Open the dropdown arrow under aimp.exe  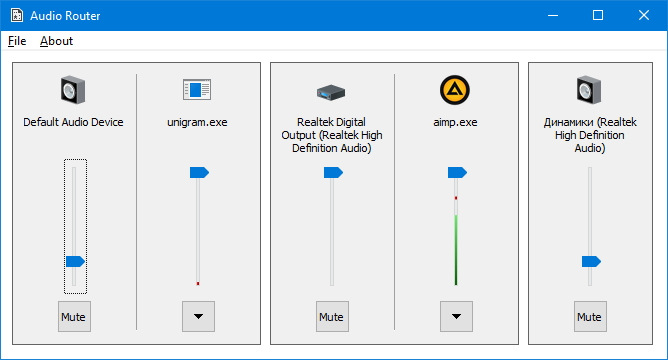(x=456, y=317)
